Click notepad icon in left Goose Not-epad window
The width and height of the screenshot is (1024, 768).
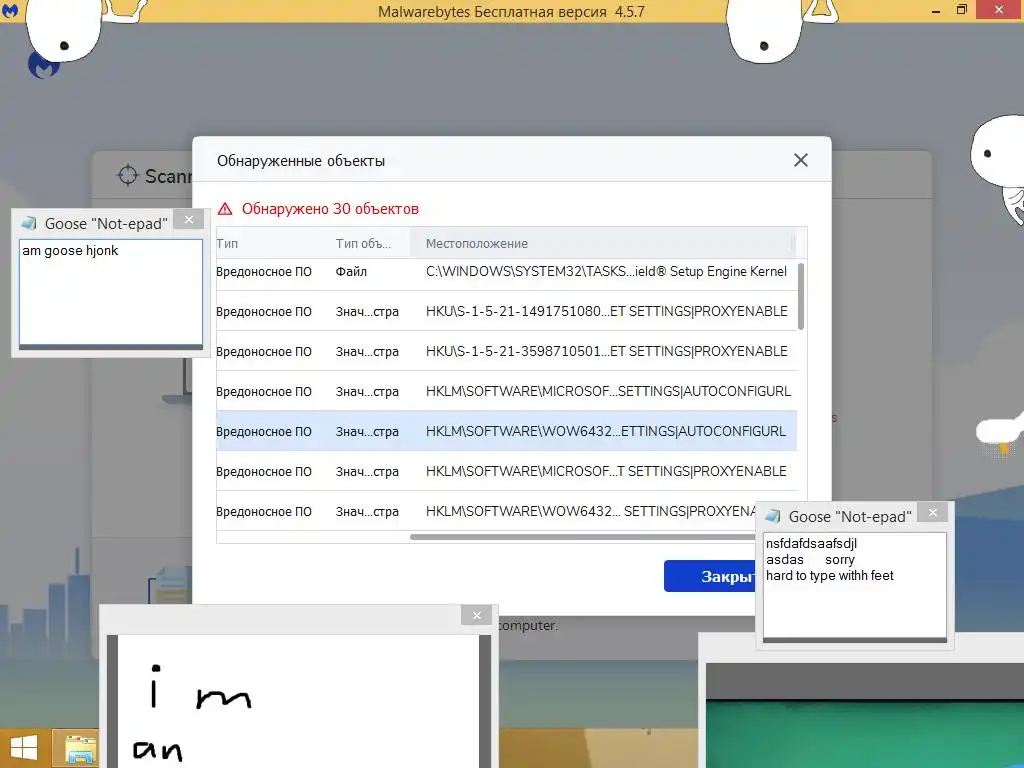pos(29,223)
